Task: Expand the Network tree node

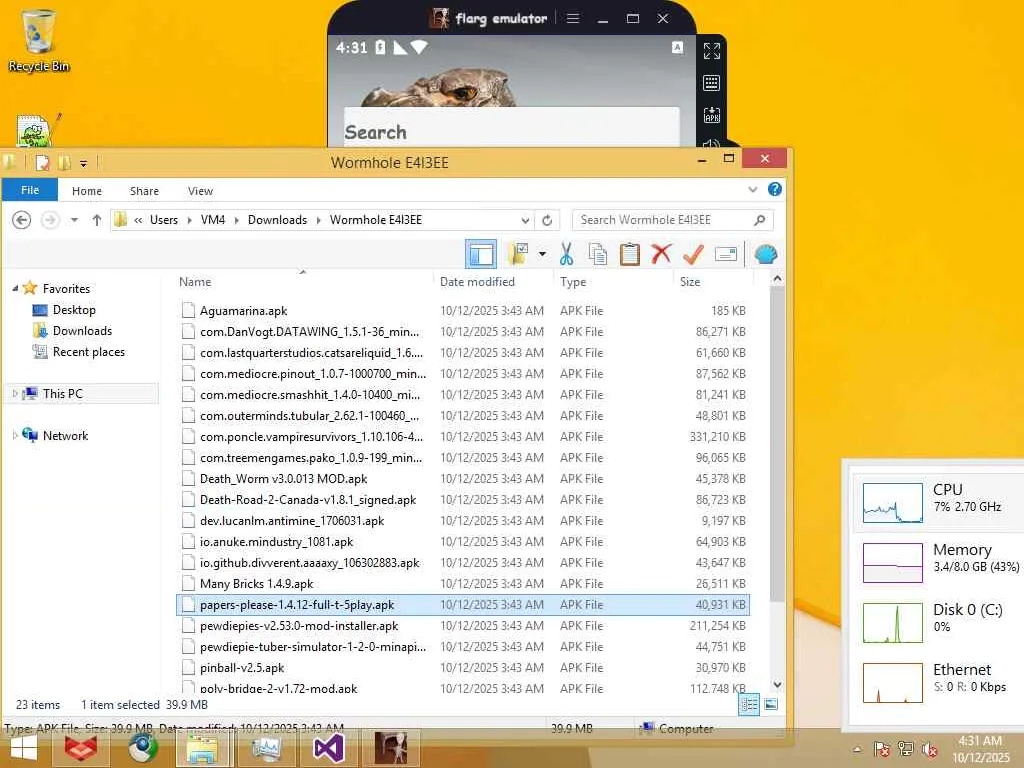Action: tap(15, 435)
